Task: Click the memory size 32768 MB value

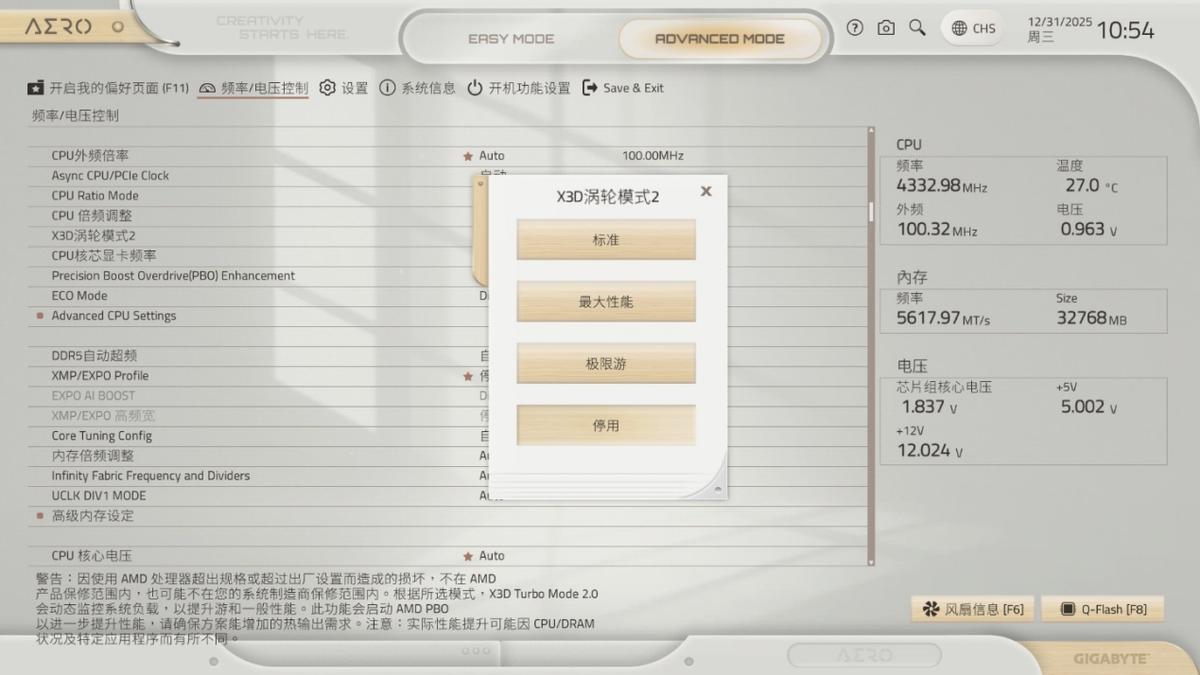Action: tap(1092, 318)
